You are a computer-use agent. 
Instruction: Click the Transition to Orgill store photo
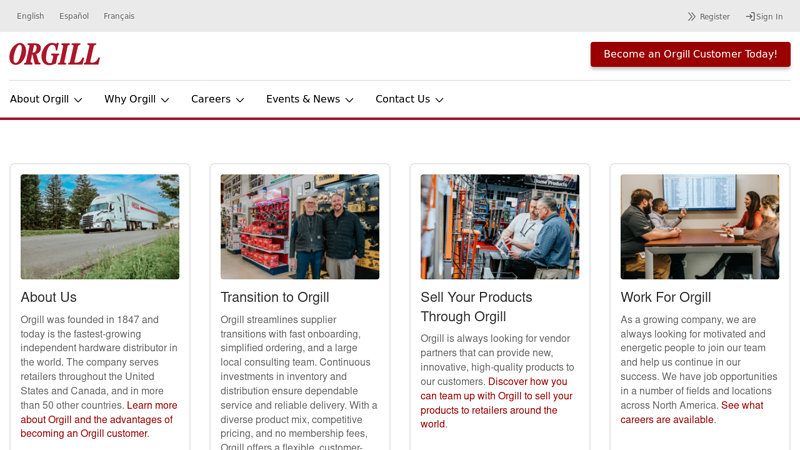click(300, 227)
